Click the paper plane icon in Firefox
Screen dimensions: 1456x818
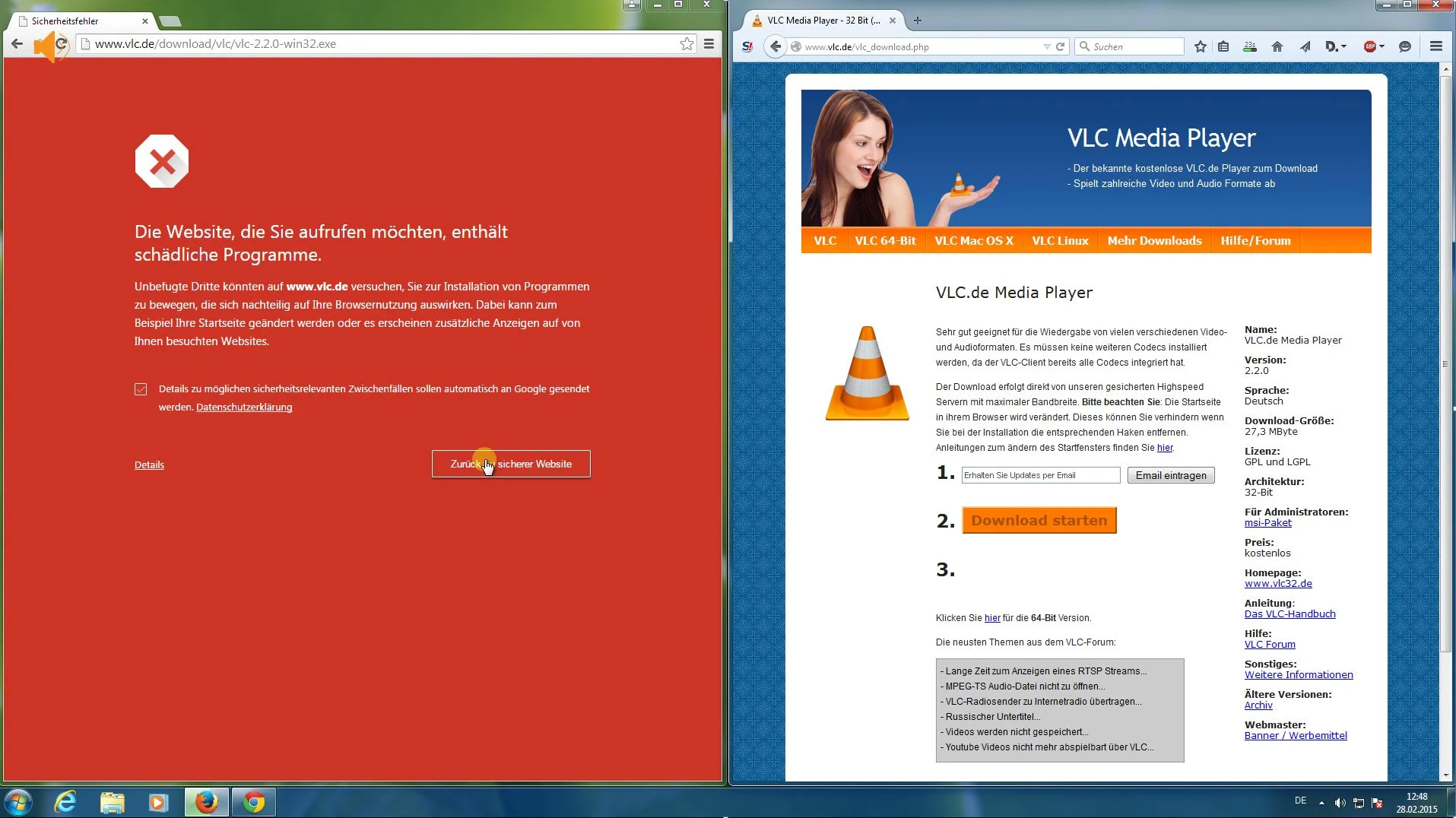(1305, 46)
